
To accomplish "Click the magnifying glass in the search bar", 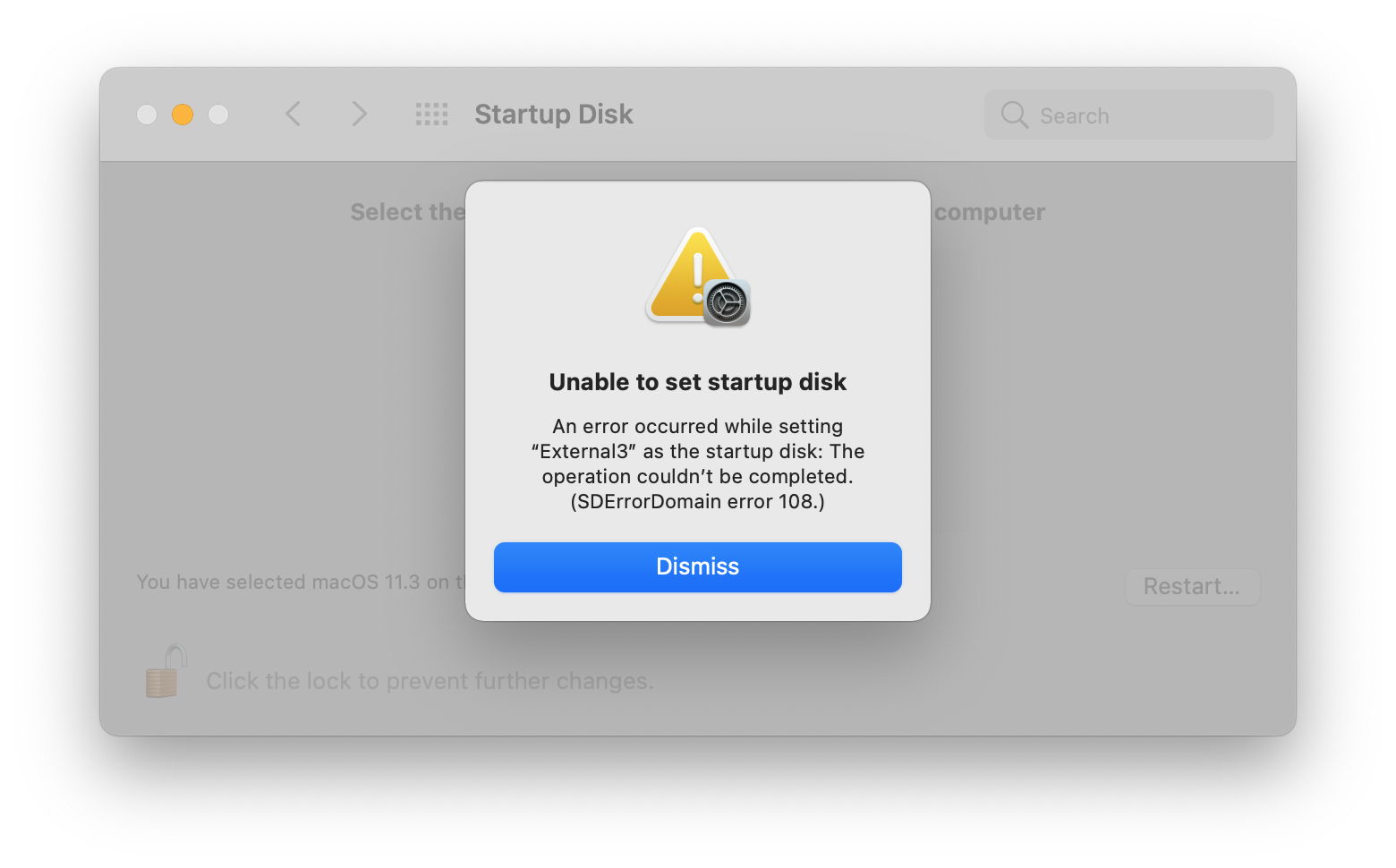I will [x=1014, y=115].
